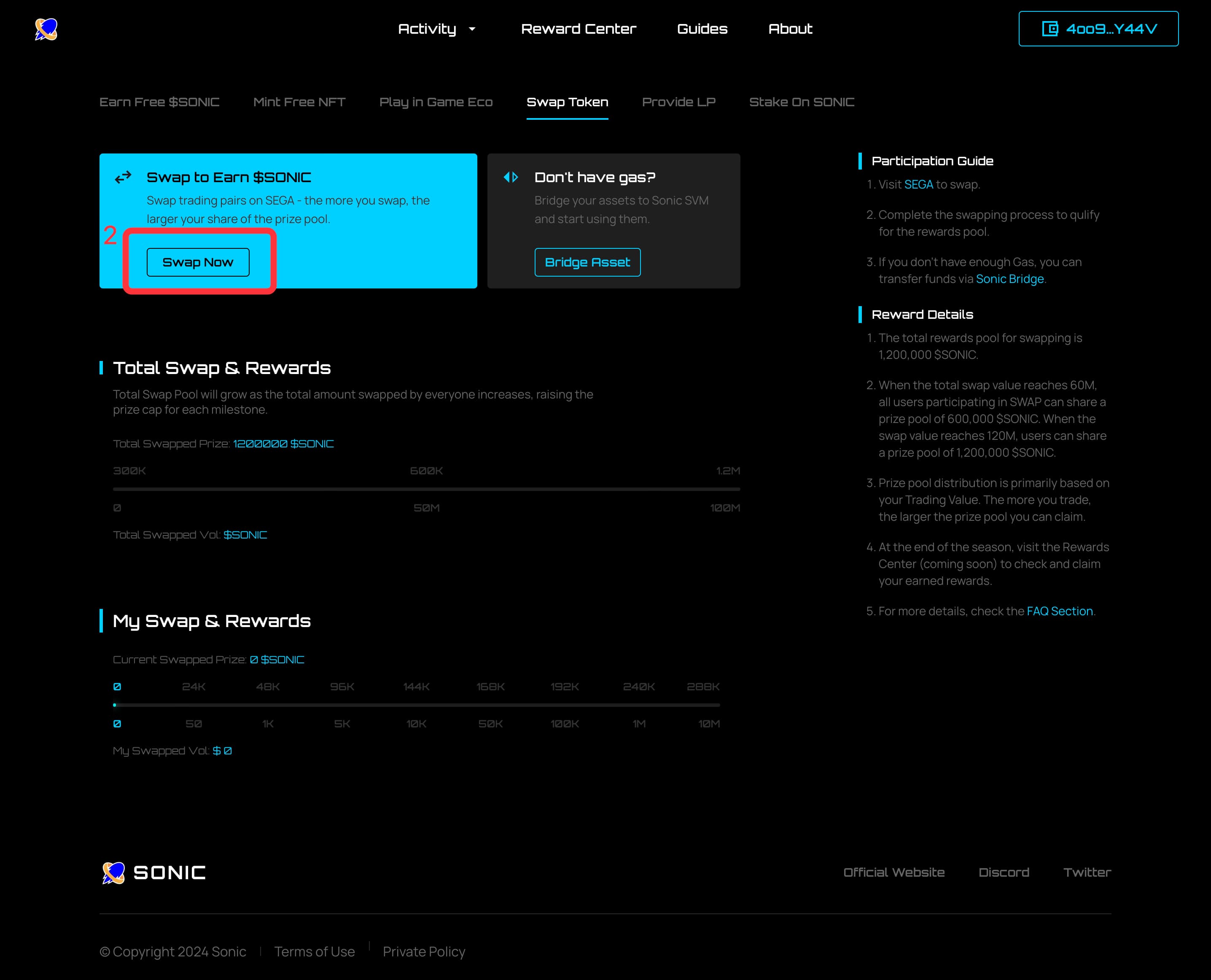1211x980 pixels.
Task: Open the About page
Action: (x=790, y=29)
